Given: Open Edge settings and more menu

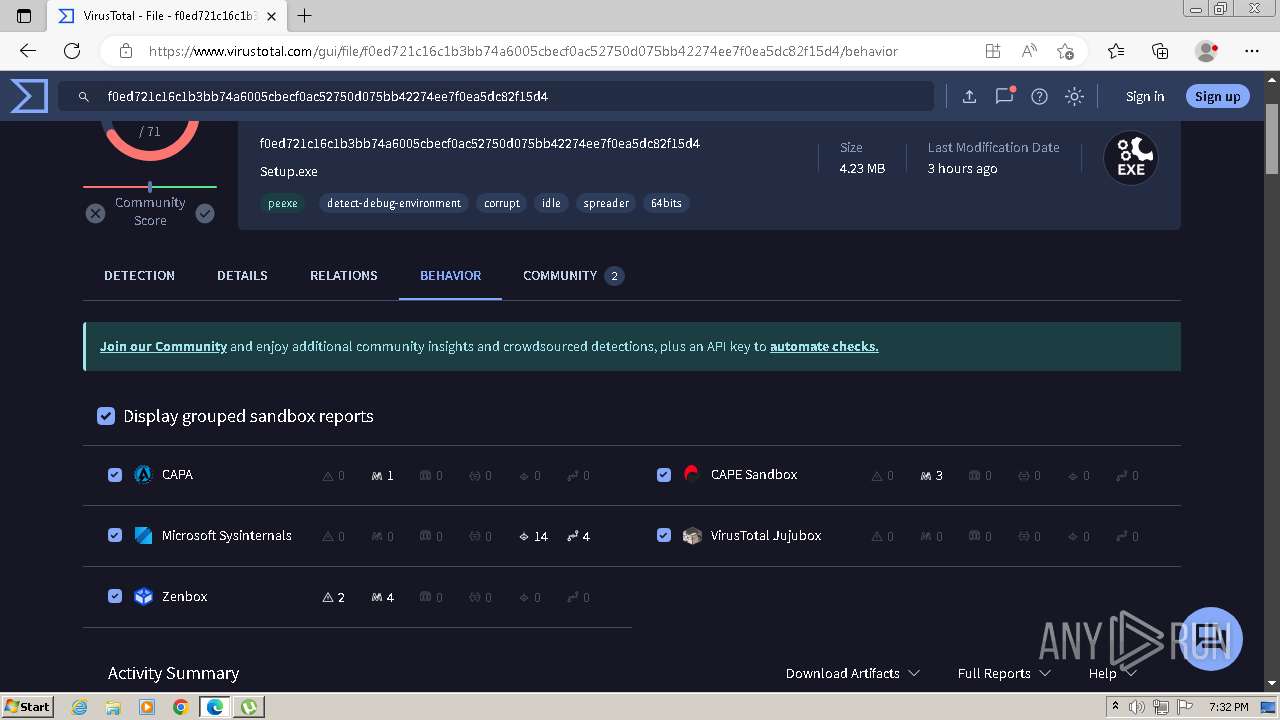Looking at the screenshot, I should (1252, 51).
